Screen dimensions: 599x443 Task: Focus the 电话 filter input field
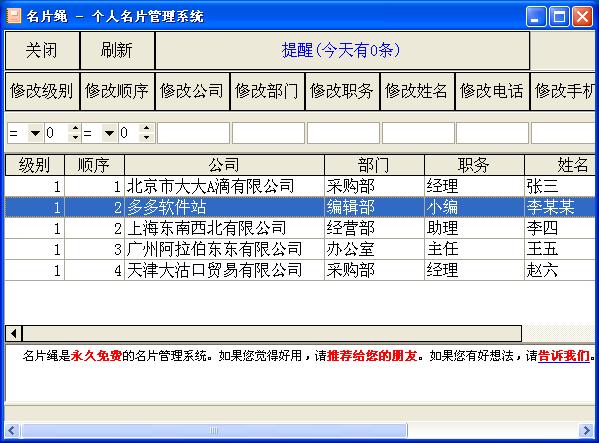coord(492,133)
